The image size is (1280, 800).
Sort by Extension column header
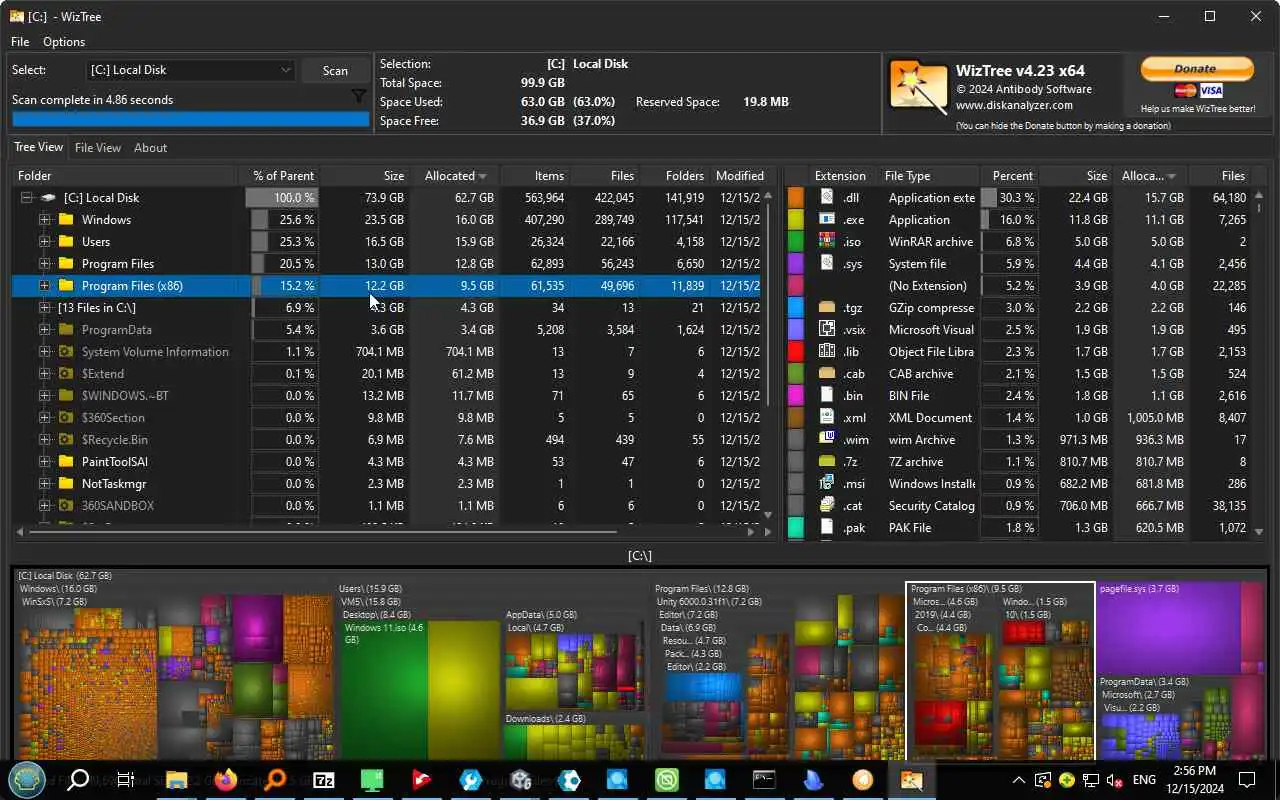(x=840, y=175)
